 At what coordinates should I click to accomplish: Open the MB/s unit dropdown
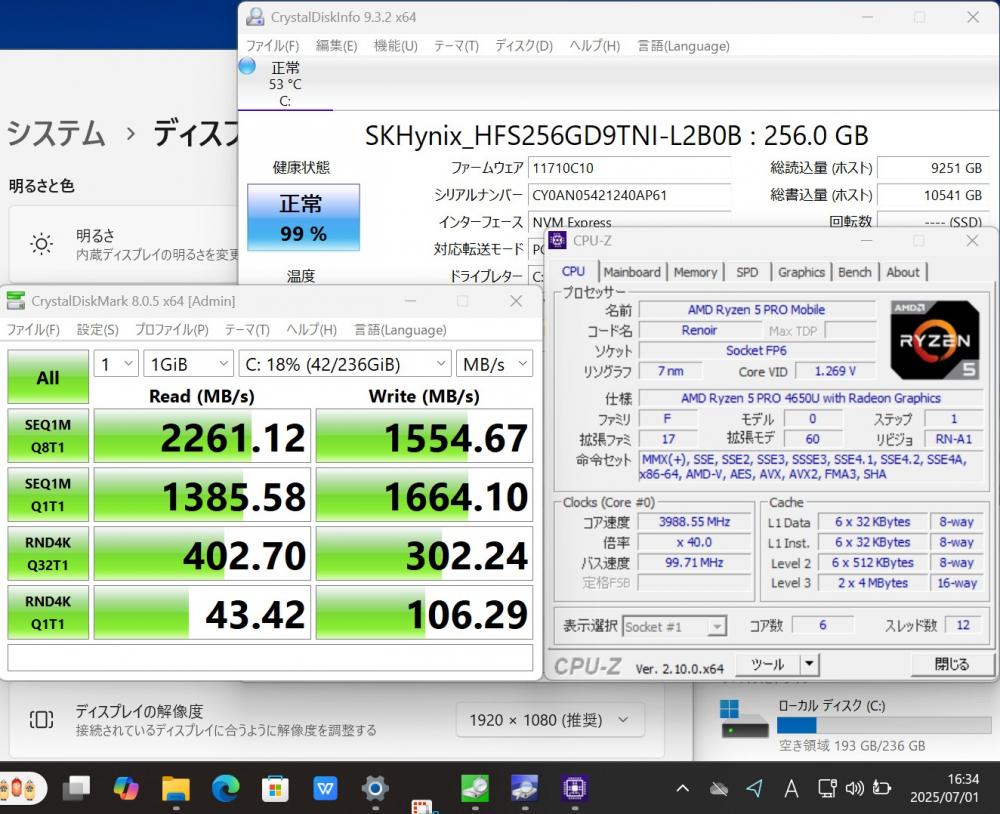494,364
